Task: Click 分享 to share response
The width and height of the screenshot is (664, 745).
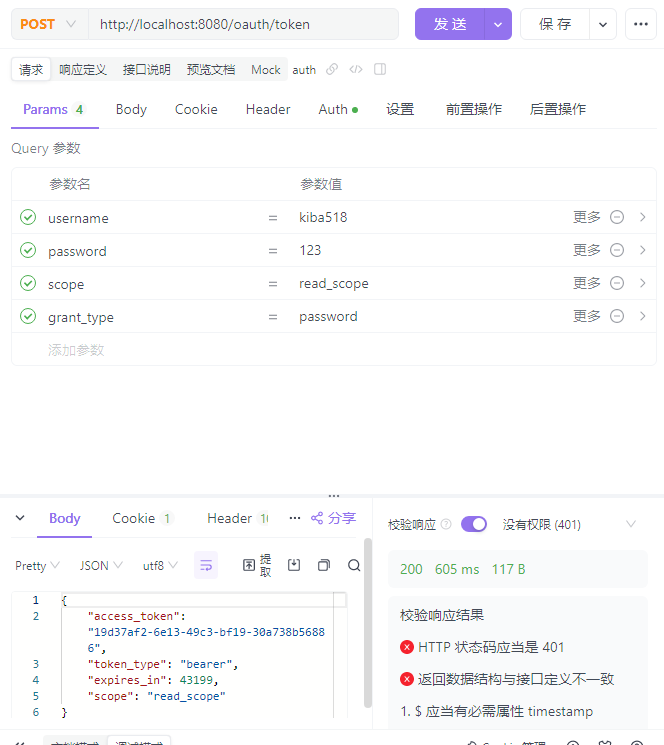Action: pyautogui.click(x=333, y=518)
